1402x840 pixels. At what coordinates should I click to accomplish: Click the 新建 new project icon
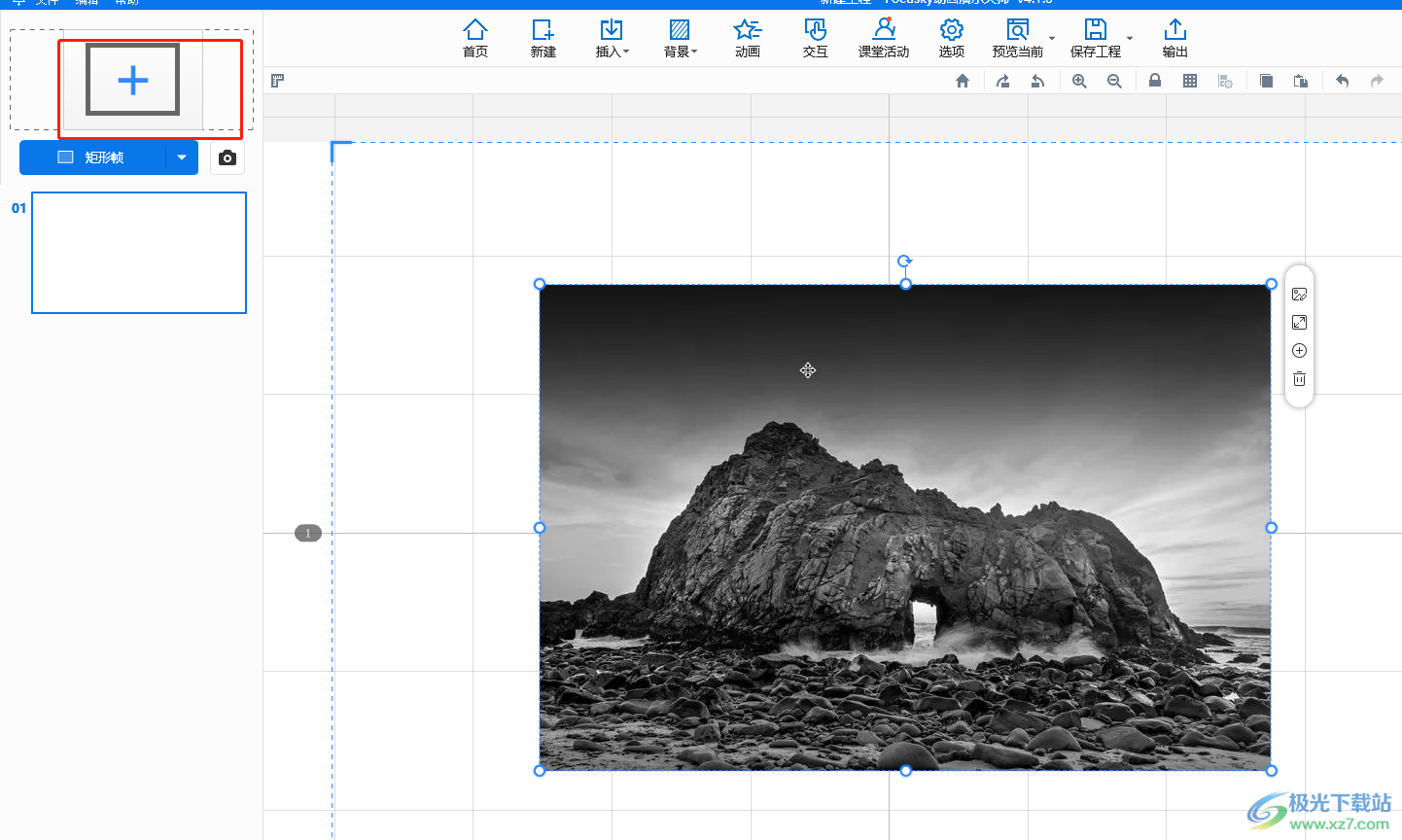tap(543, 39)
